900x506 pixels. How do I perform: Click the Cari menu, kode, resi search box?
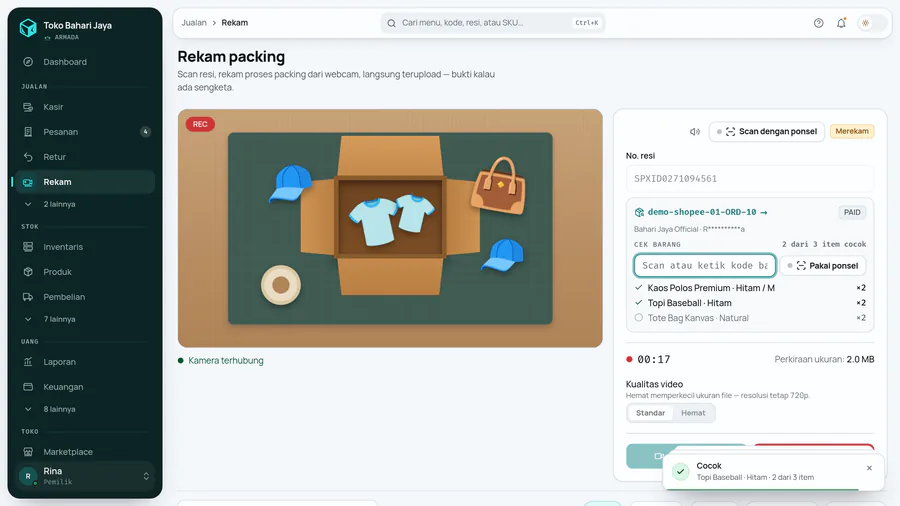click(x=492, y=23)
